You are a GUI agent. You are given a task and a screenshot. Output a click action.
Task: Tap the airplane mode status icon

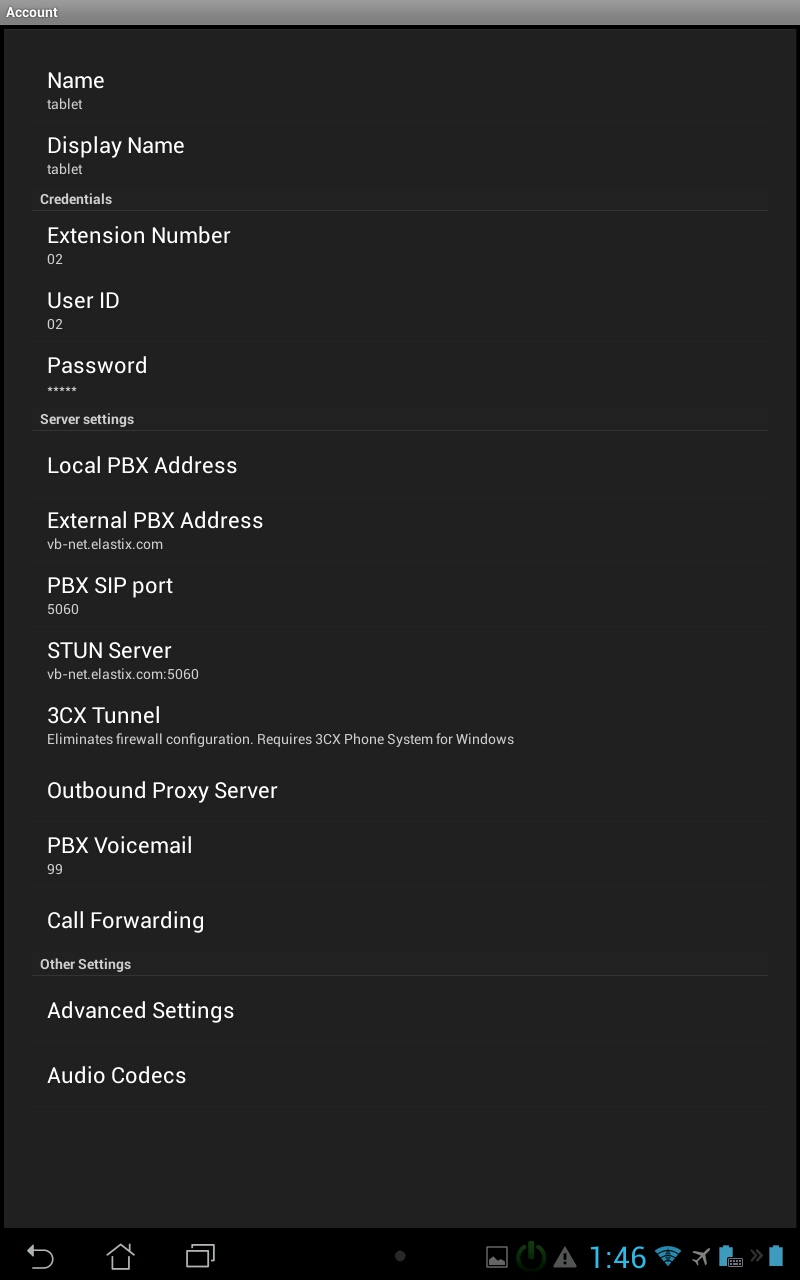(x=700, y=1256)
